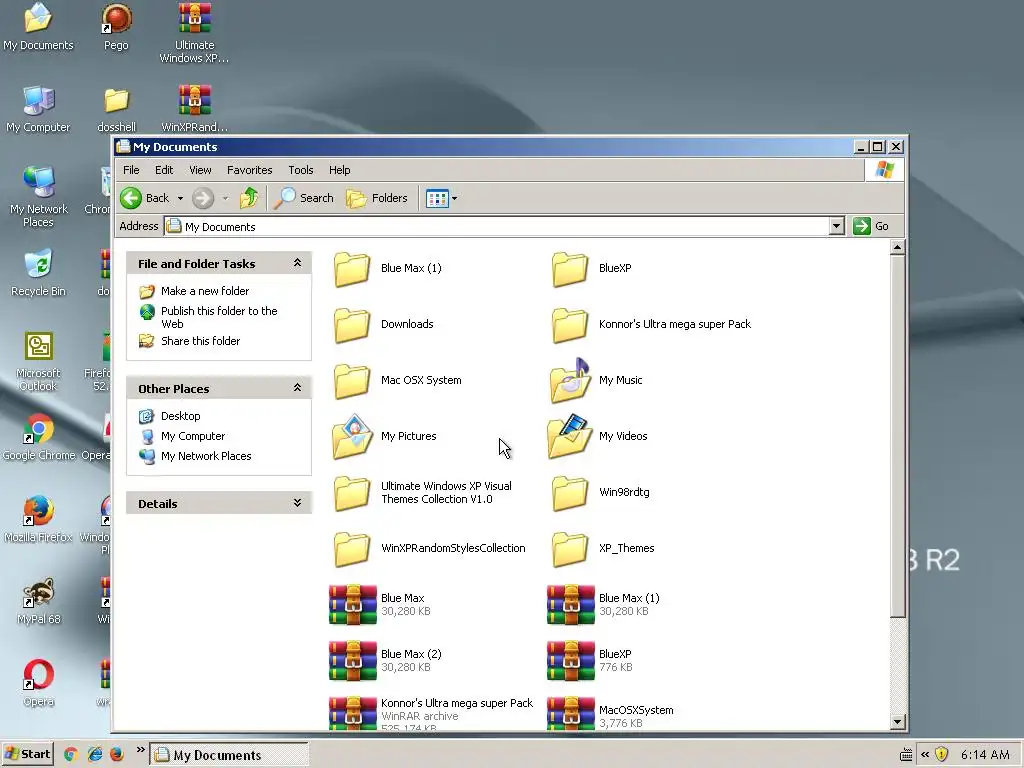Open My Network Places in Other Places
The image size is (1024, 768).
[x=206, y=456]
